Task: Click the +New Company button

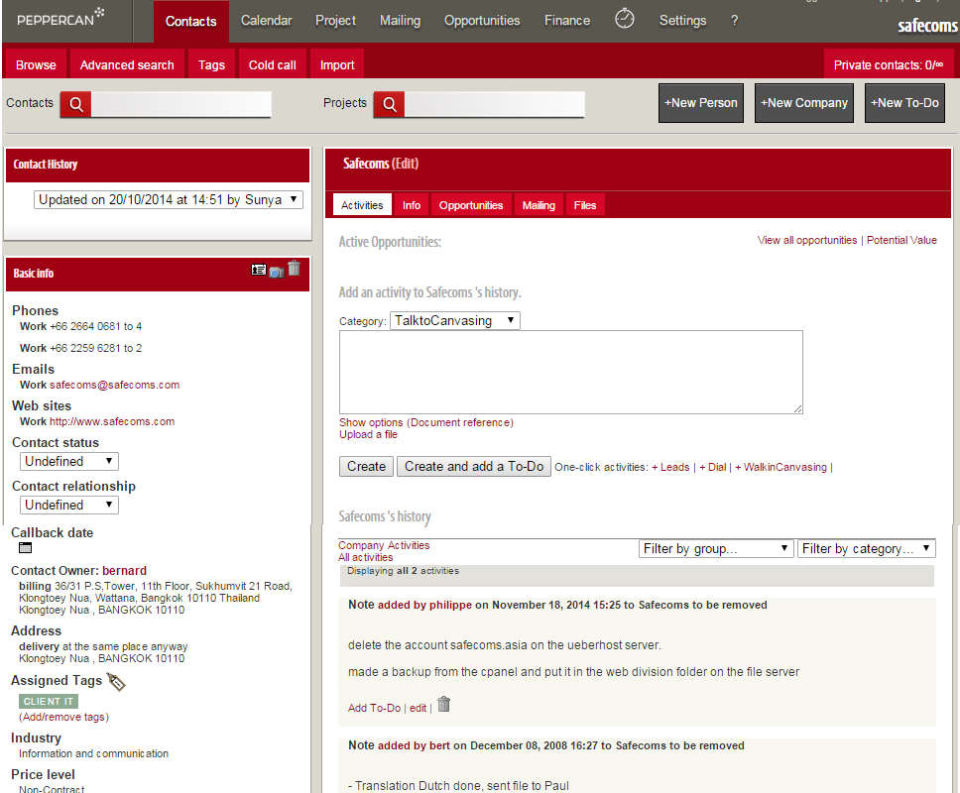Action: pos(804,103)
